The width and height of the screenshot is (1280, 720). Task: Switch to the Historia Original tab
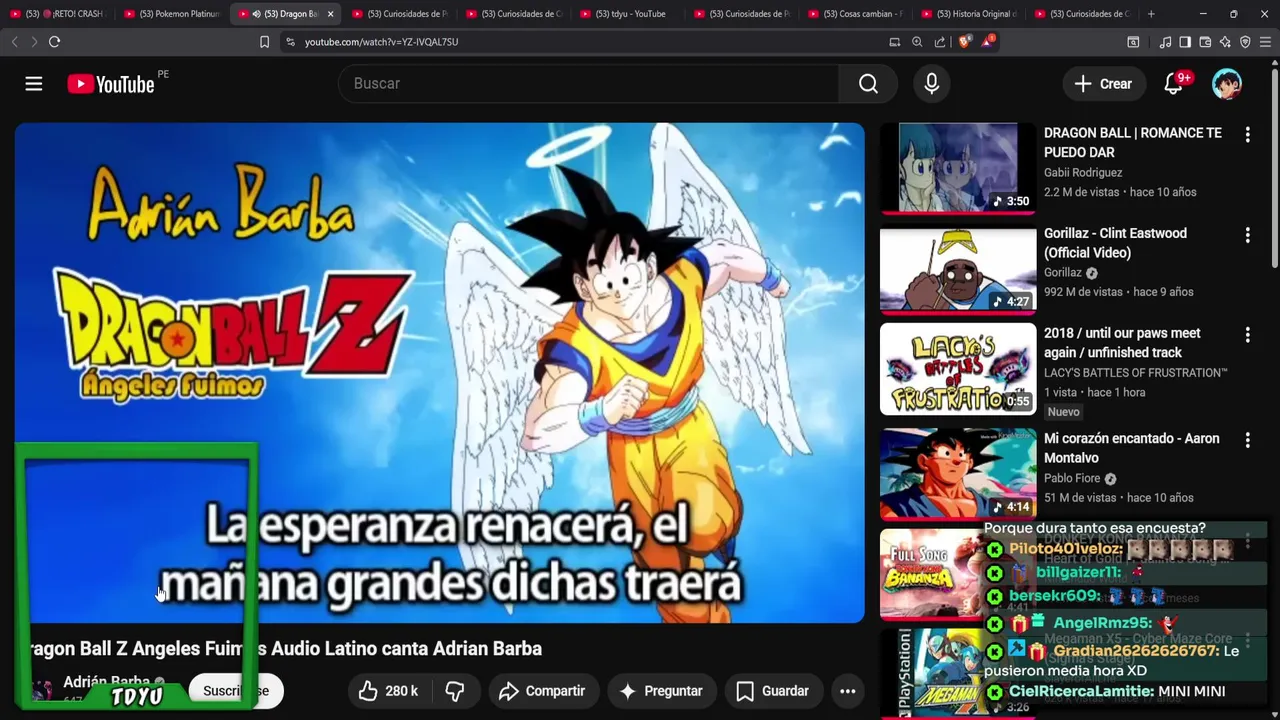[x=971, y=14]
